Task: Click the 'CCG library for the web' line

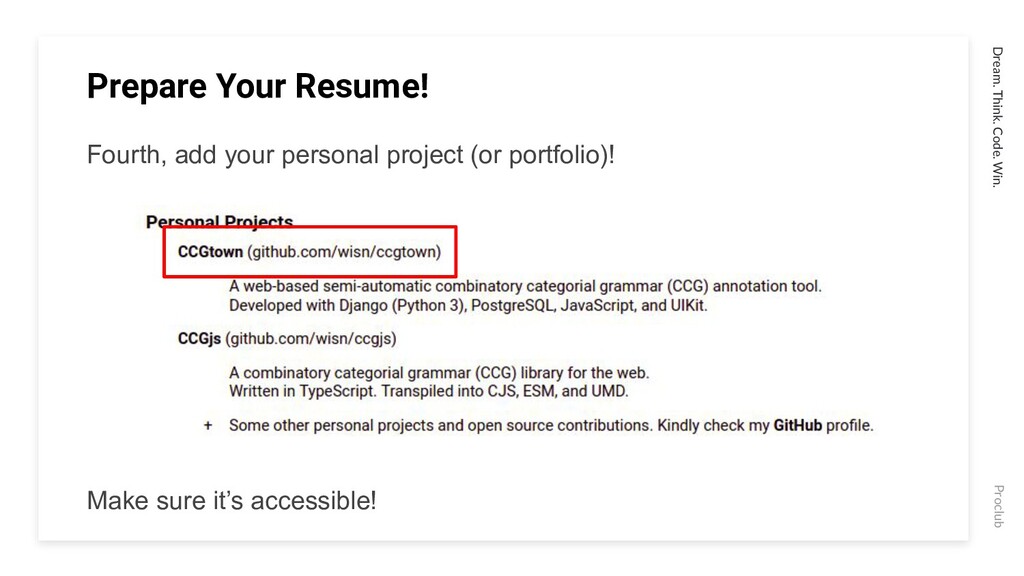Action: coord(439,373)
